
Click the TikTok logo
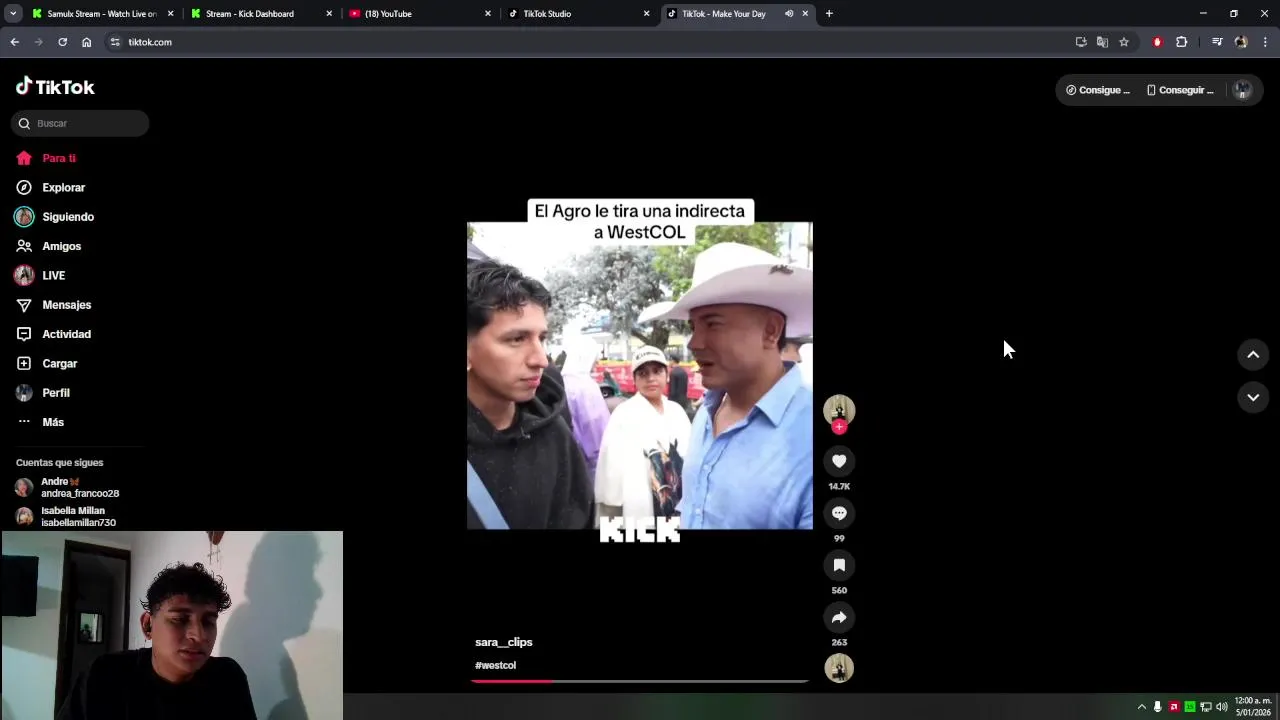pos(55,87)
